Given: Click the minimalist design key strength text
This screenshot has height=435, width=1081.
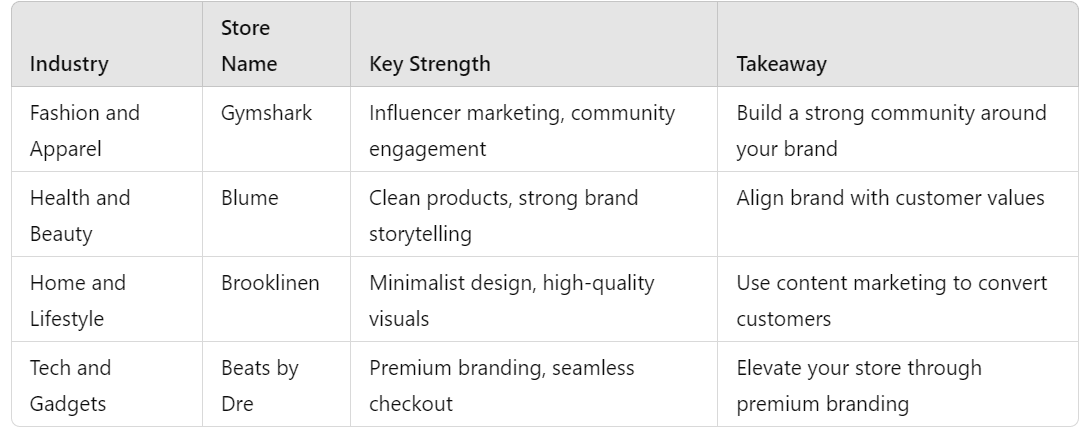Looking at the screenshot, I should 511,301.
